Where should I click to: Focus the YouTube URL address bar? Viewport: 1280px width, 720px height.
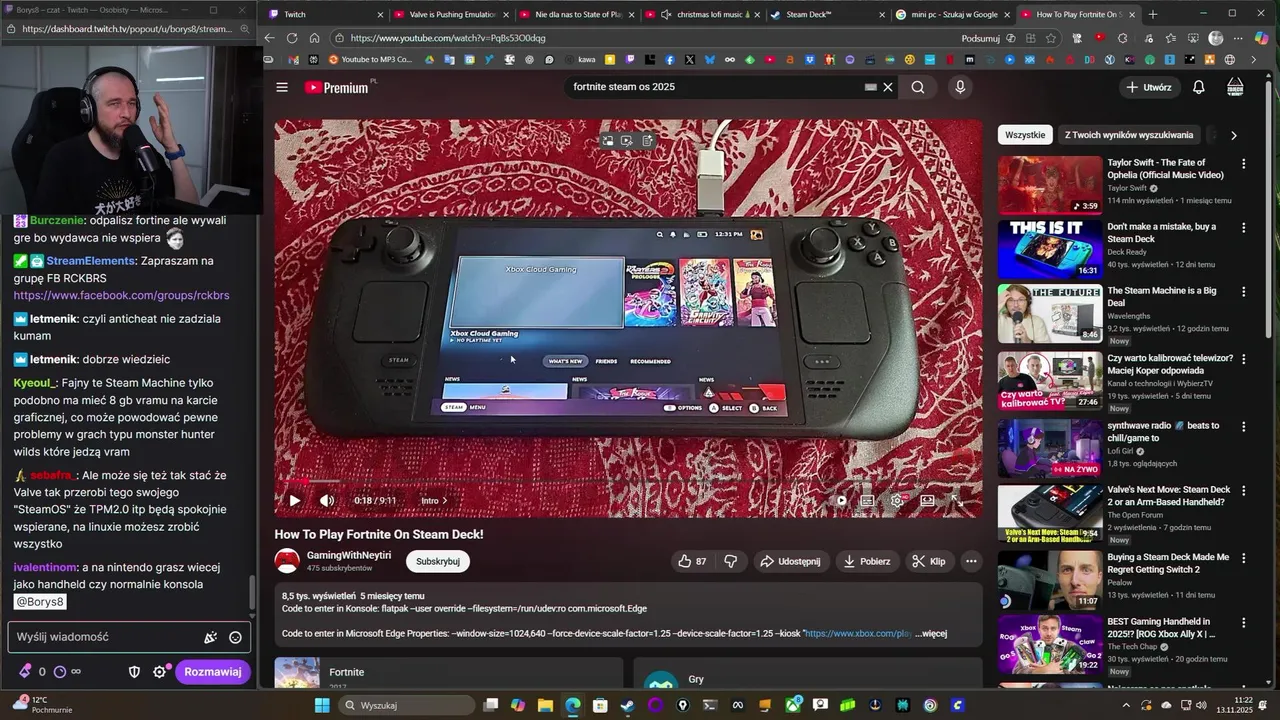click(640, 38)
